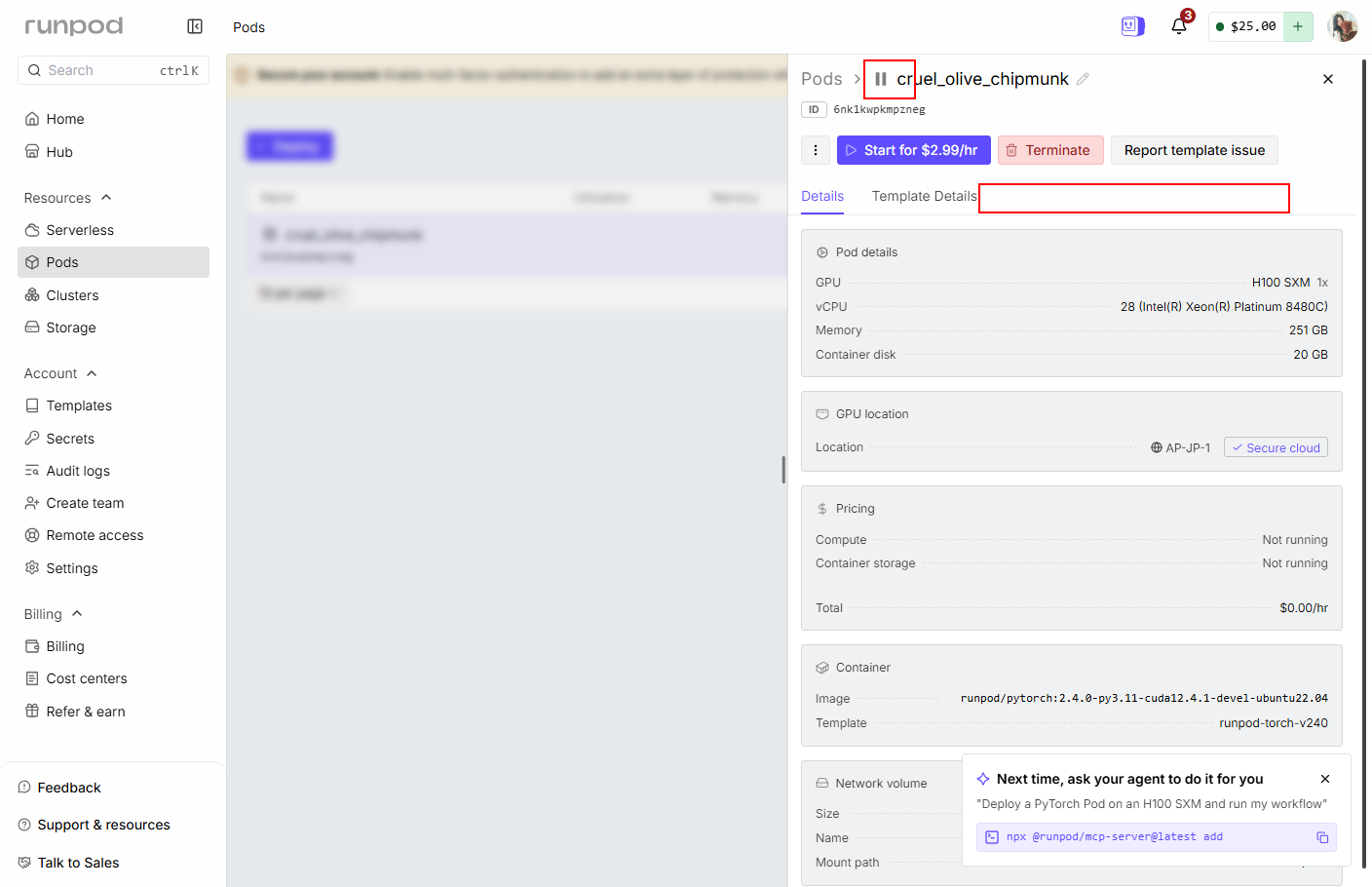Click the 251 GB memory value
The height and width of the screenshot is (887, 1372).
click(1309, 330)
